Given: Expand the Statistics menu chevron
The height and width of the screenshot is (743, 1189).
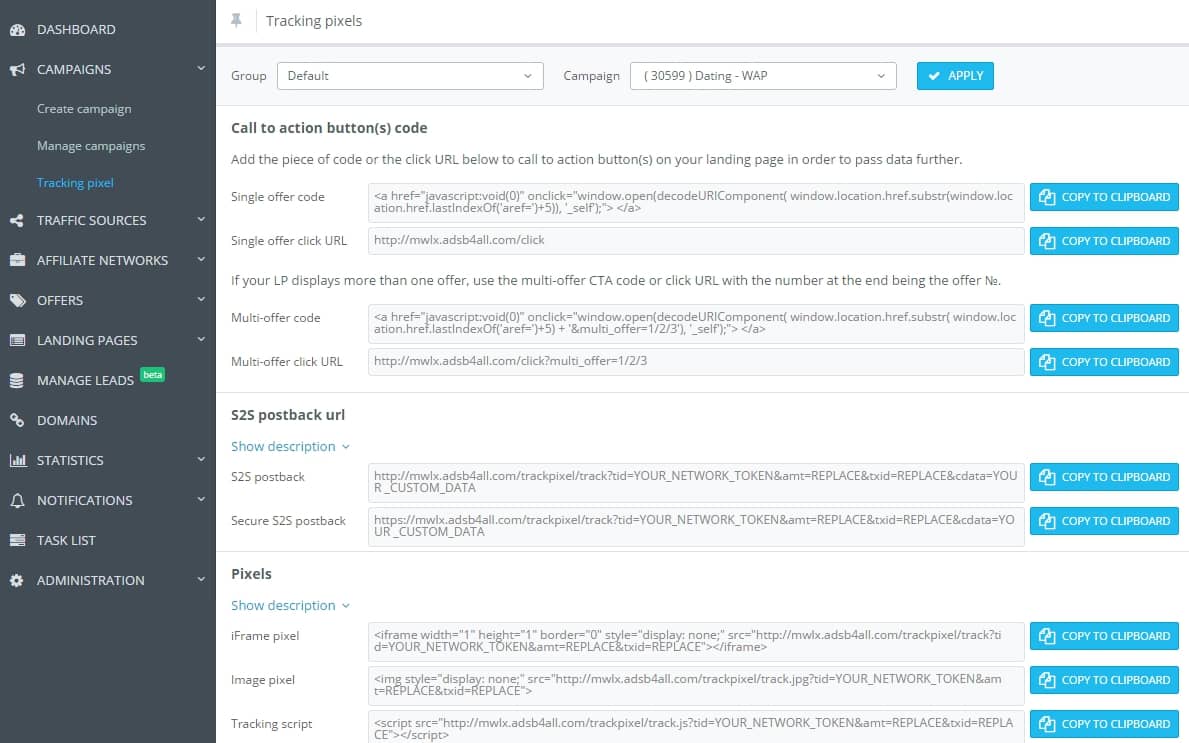Looking at the screenshot, I should (x=201, y=459).
